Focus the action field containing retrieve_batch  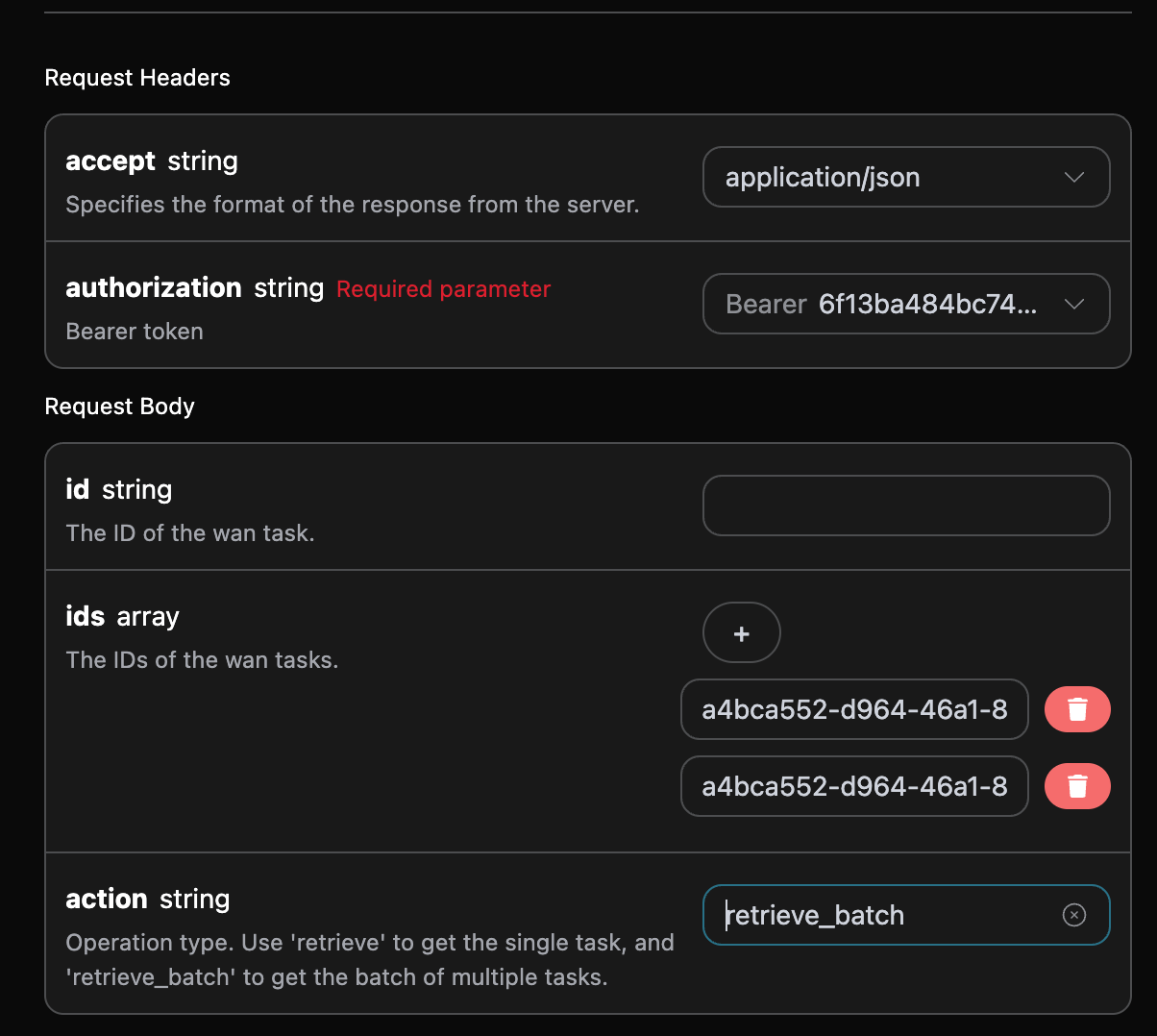tap(884, 915)
